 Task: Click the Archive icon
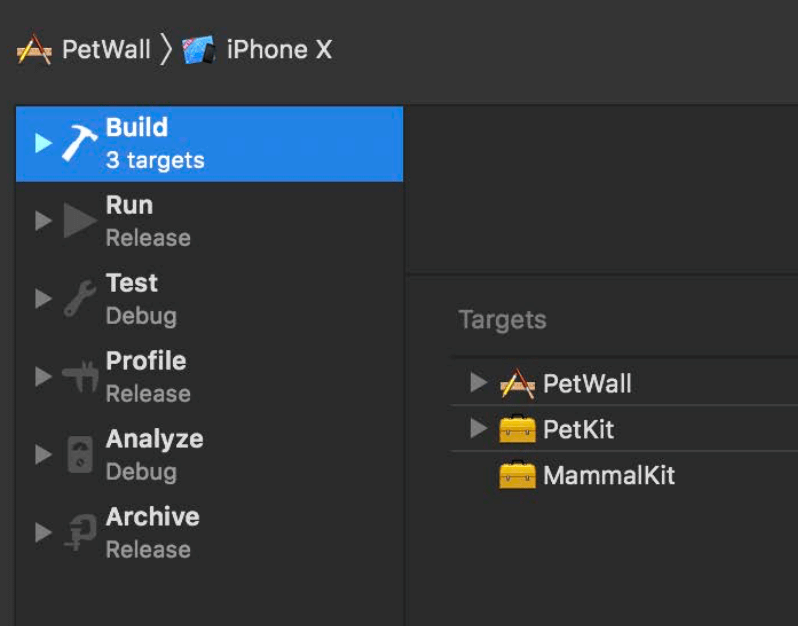pyautogui.click(x=80, y=533)
